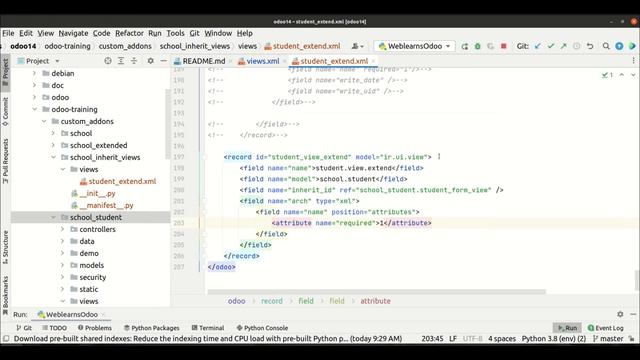This screenshot has height=360, width=640.
Task: Open the Event Log
Action: [x=605, y=328]
